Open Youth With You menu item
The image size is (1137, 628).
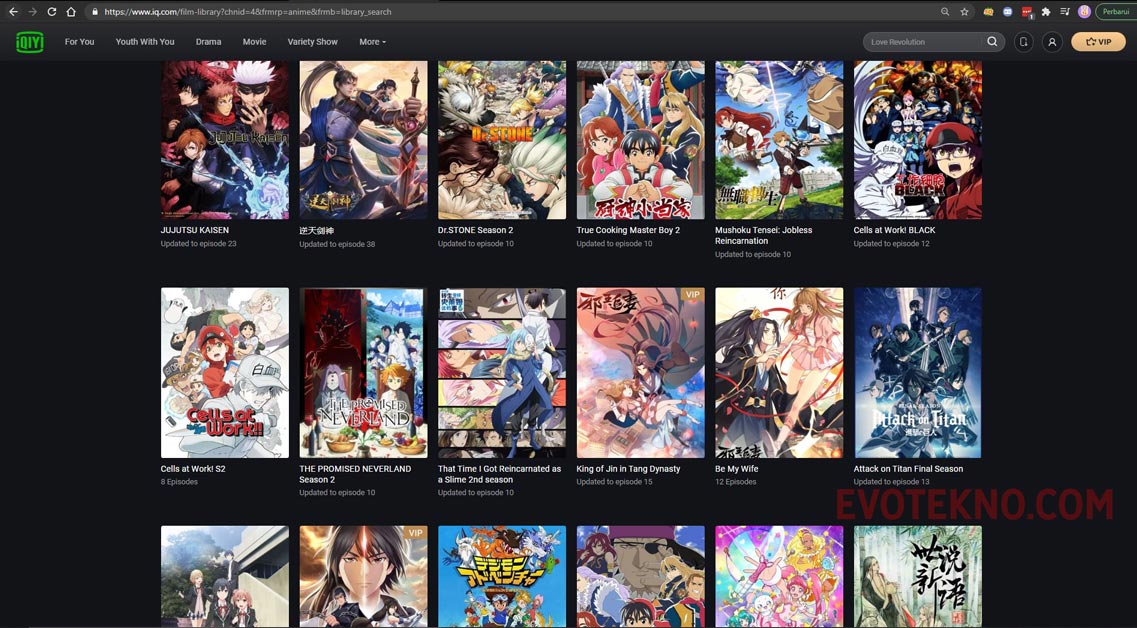point(145,42)
